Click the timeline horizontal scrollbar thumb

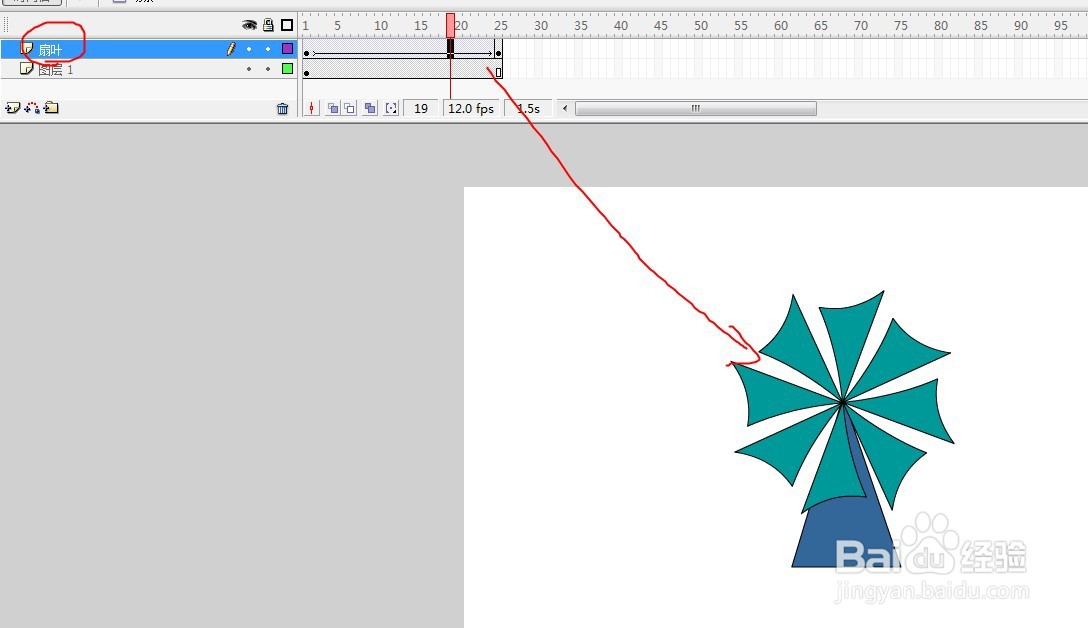click(x=696, y=108)
